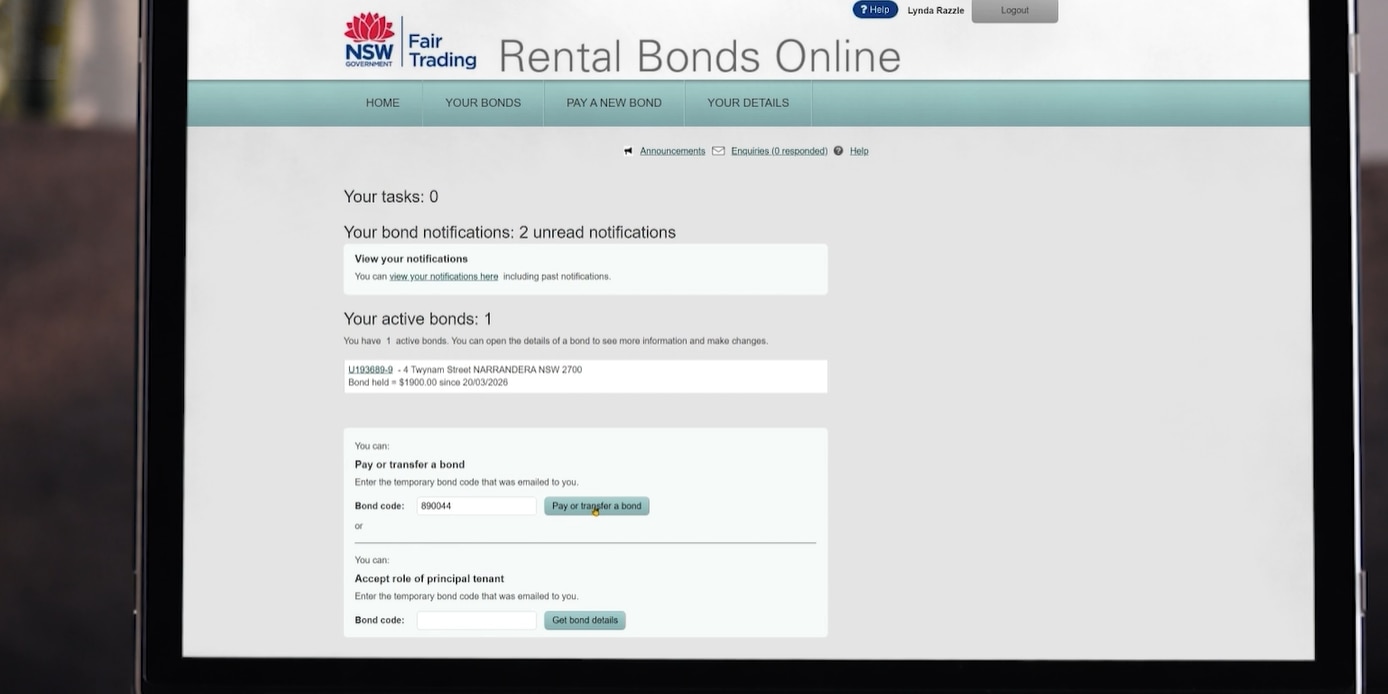Switch to the HOME tab
1388x694 pixels.
pyautogui.click(x=382, y=102)
